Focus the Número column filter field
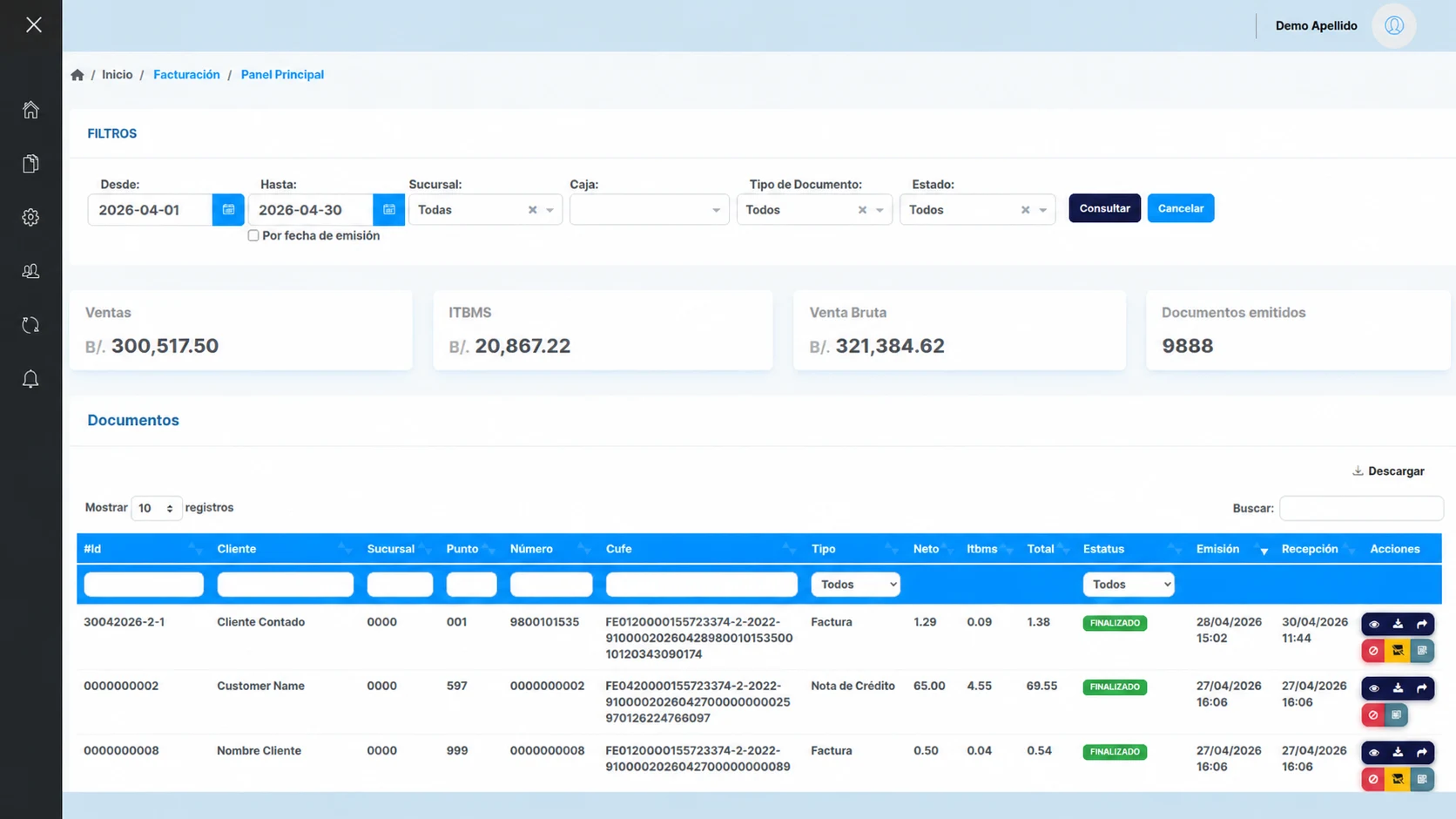The image size is (1456, 819). 551,585
